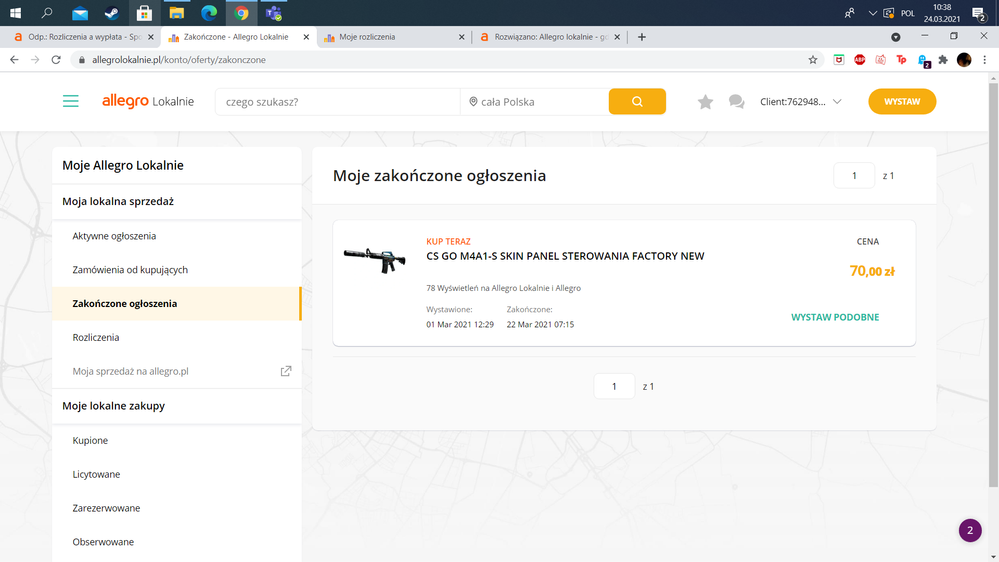Click the purple notification badge
Viewport: 999px width, 562px height.
970,530
